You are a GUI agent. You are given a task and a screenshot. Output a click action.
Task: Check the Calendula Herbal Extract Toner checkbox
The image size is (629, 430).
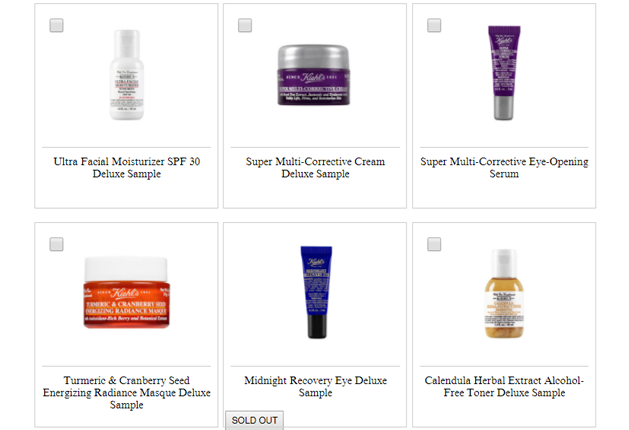434,244
